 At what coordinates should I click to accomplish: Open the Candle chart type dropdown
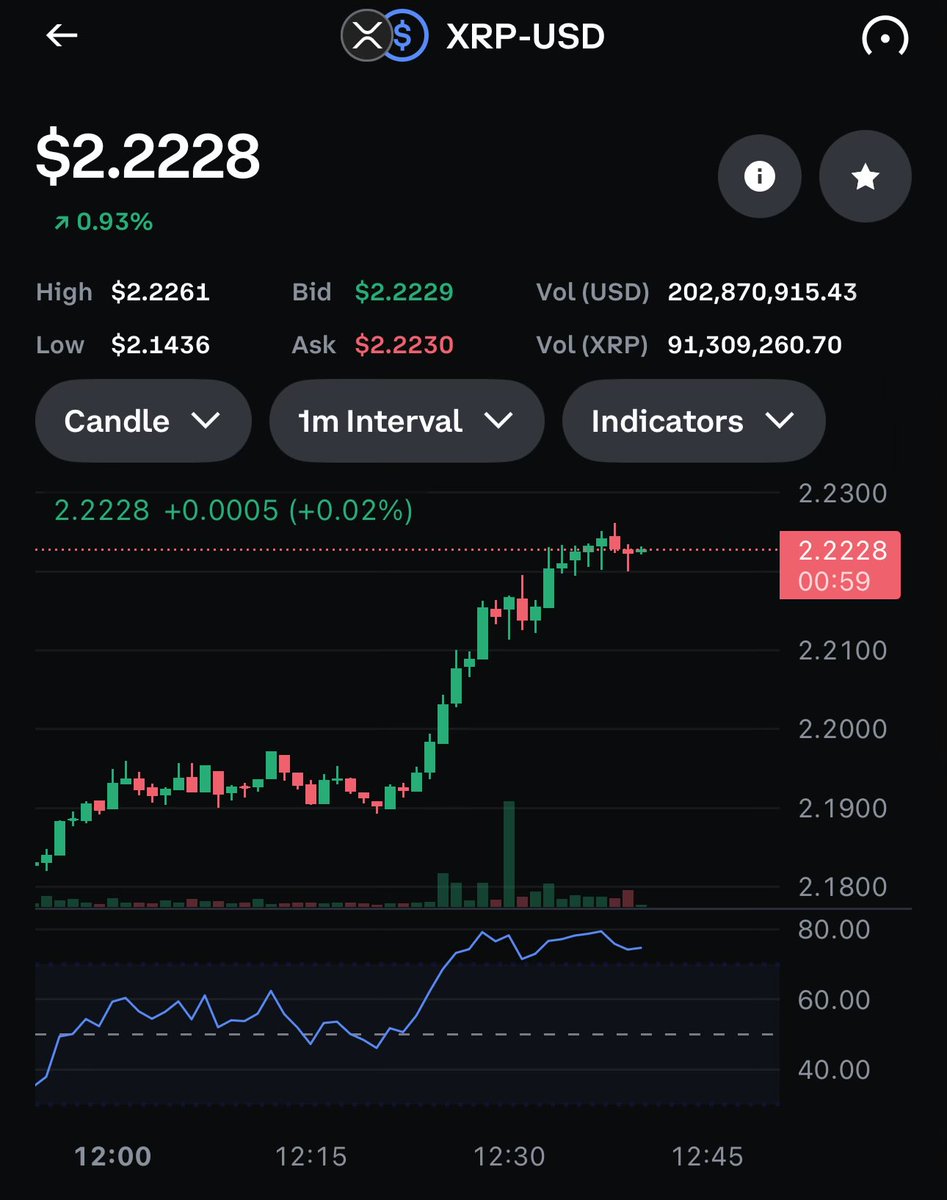pyautogui.click(x=142, y=421)
